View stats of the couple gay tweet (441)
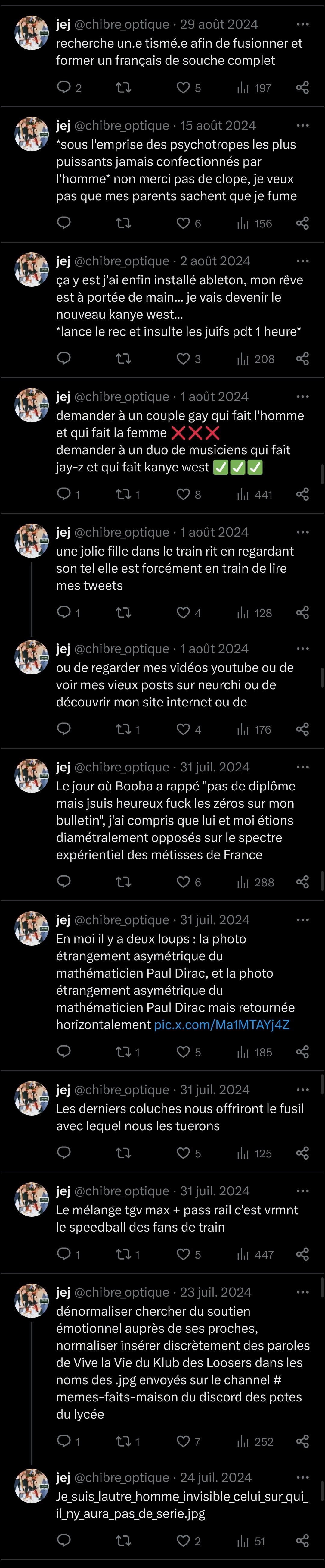 point(255,494)
